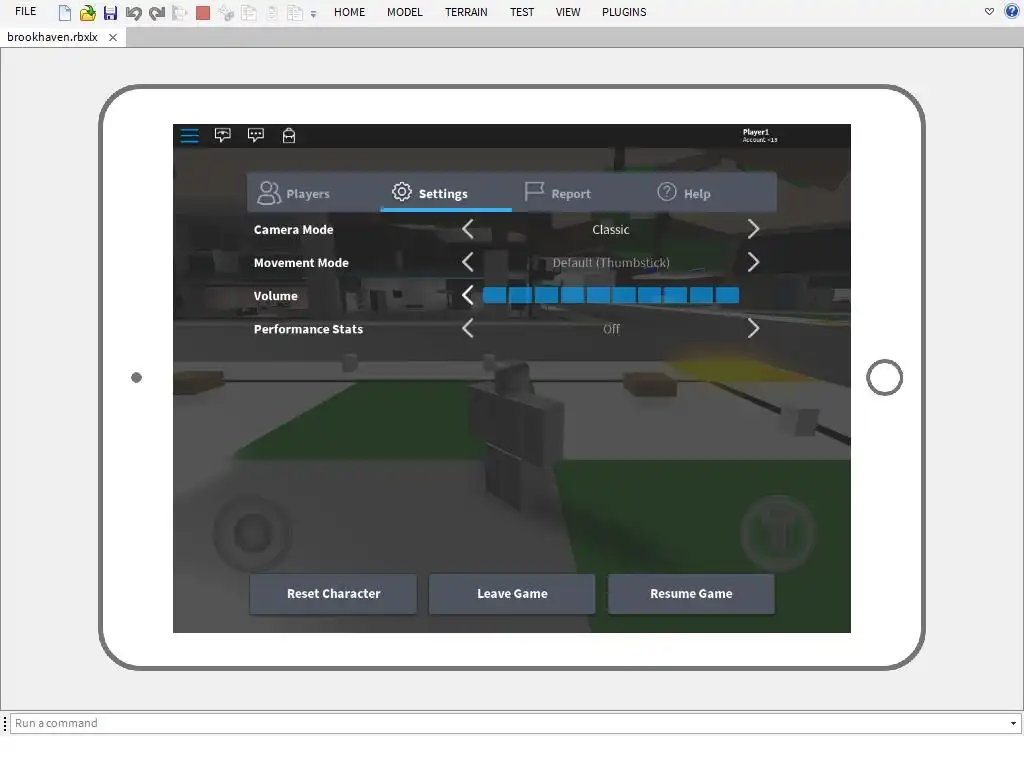Click the Copy icon in quick access toolbar
The image size is (1024, 768).
[249, 12]
